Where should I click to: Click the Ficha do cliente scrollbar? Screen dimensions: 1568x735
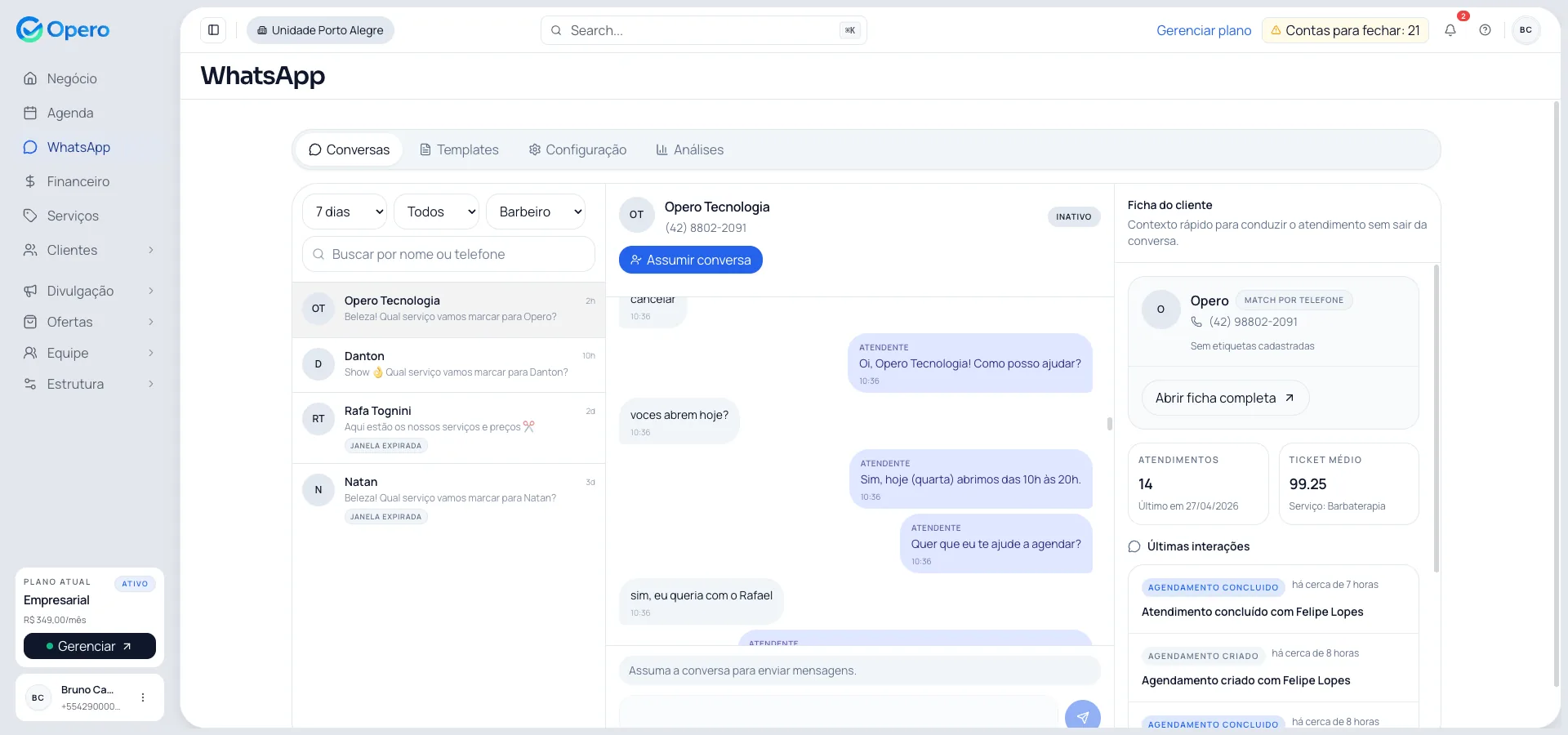point(1437,418)
